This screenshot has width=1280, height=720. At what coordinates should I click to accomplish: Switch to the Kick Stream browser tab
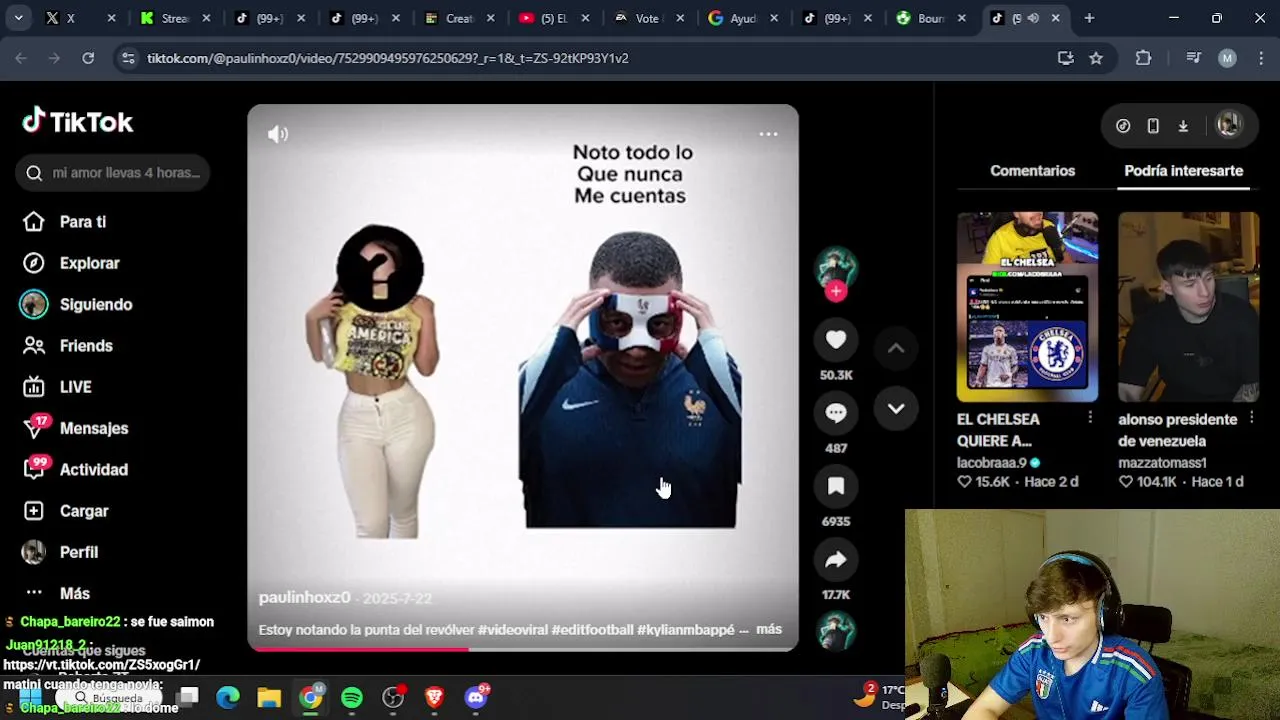[177, 18]
